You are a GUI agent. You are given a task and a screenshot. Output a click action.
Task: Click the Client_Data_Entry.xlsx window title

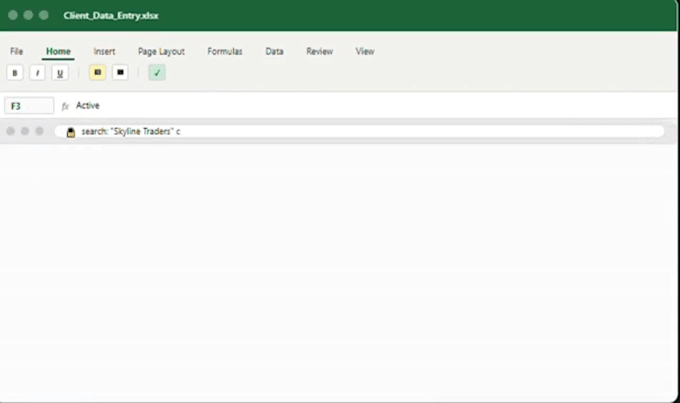coord(111,16)
